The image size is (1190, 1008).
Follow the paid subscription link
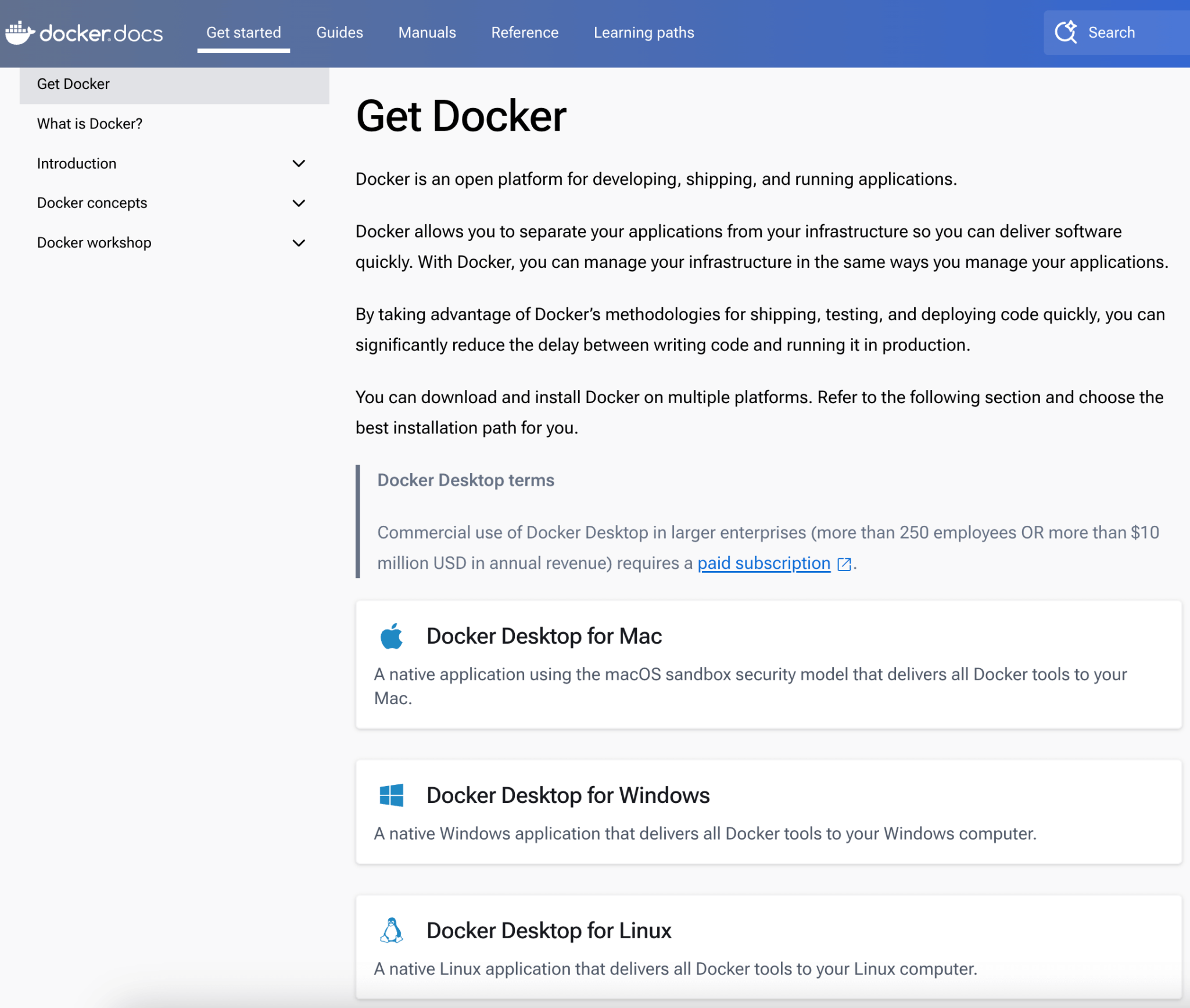tap(764, 563)
